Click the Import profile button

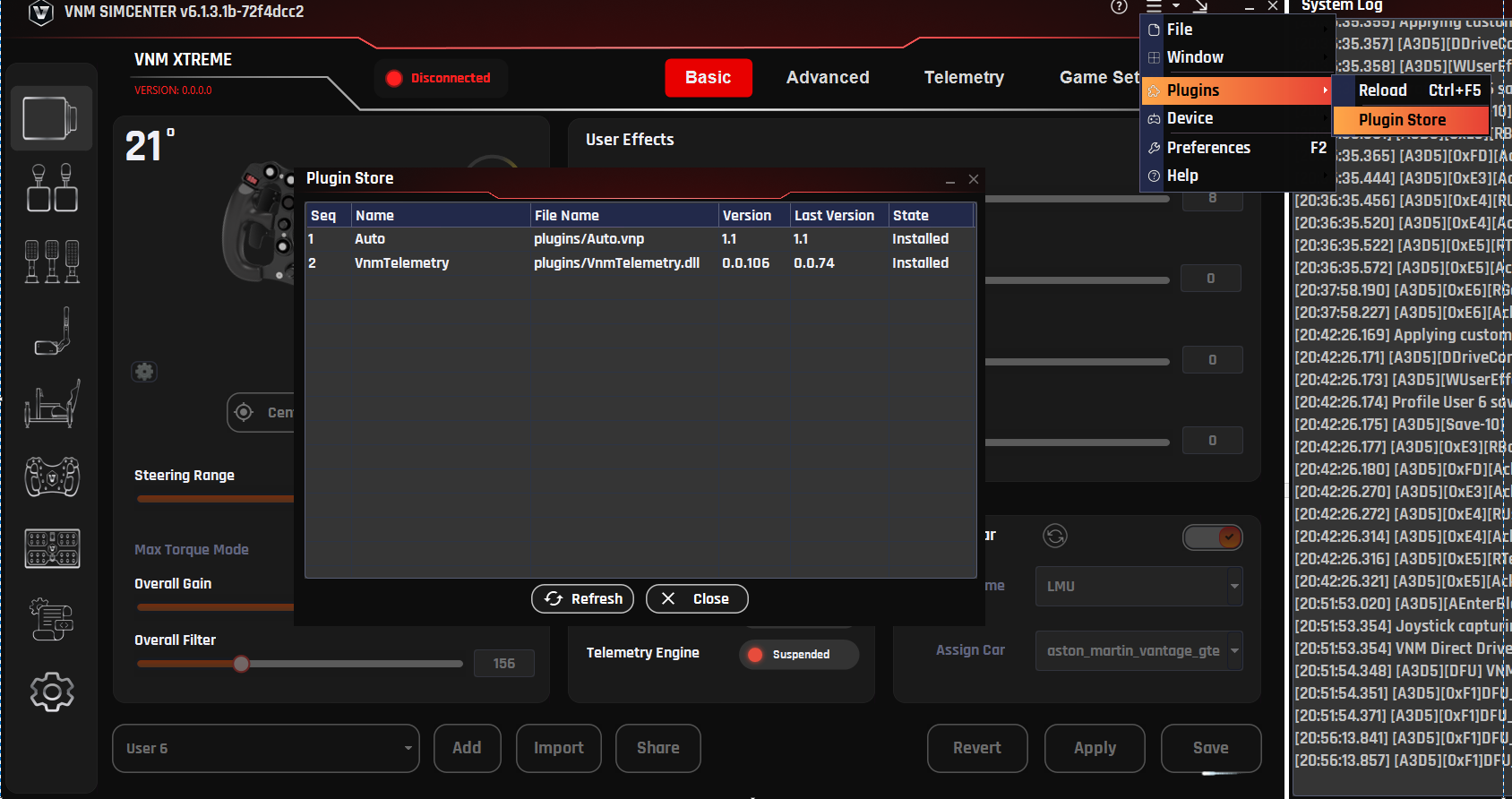coord(558,748)
